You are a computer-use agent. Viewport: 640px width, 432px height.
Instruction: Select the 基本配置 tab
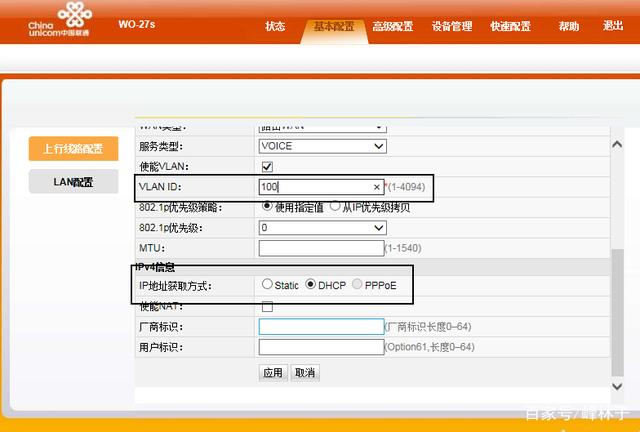pos(334,27)
